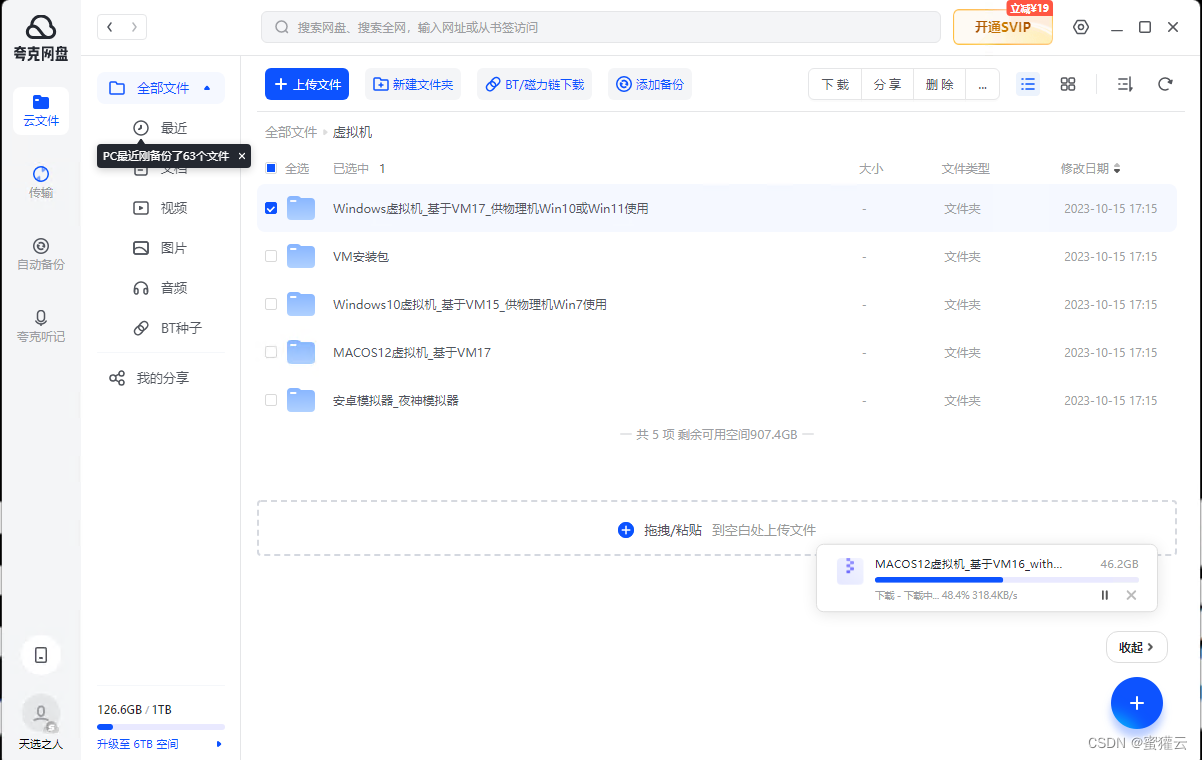Click the mobile device icon in sidebar

[41, 655]
